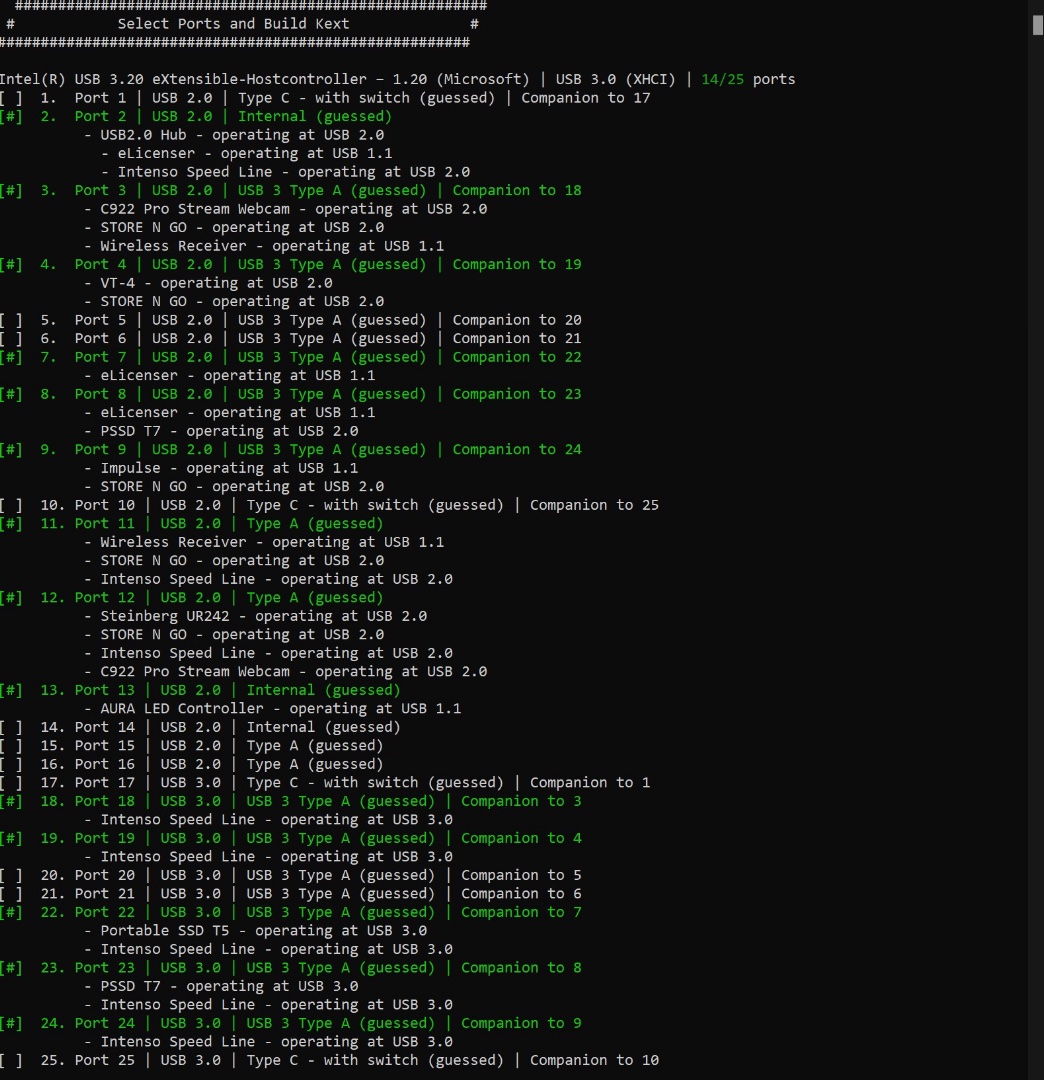The image size is (1044, 1080).
Task: Click the 'Select Ports and Build Kext' header
Action: point(233,24)
